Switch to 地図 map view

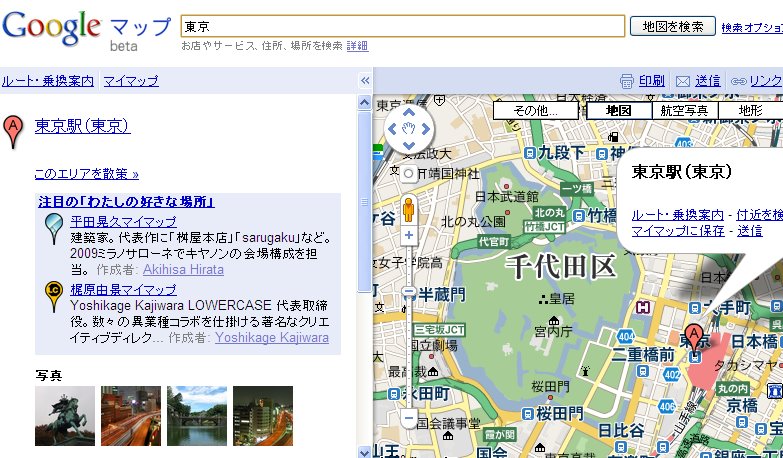(619, 110)
